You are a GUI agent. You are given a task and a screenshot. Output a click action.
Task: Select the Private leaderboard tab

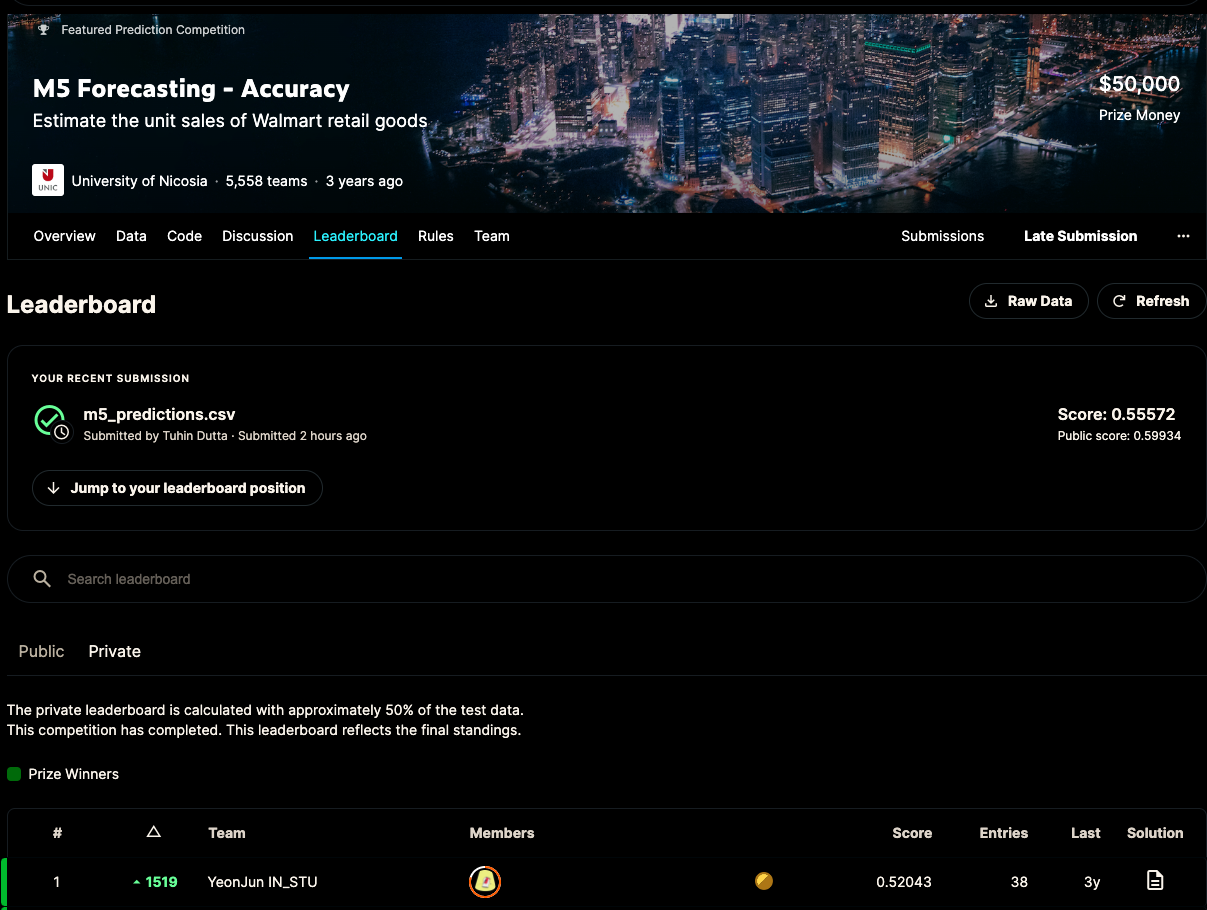tap(115, 651)
